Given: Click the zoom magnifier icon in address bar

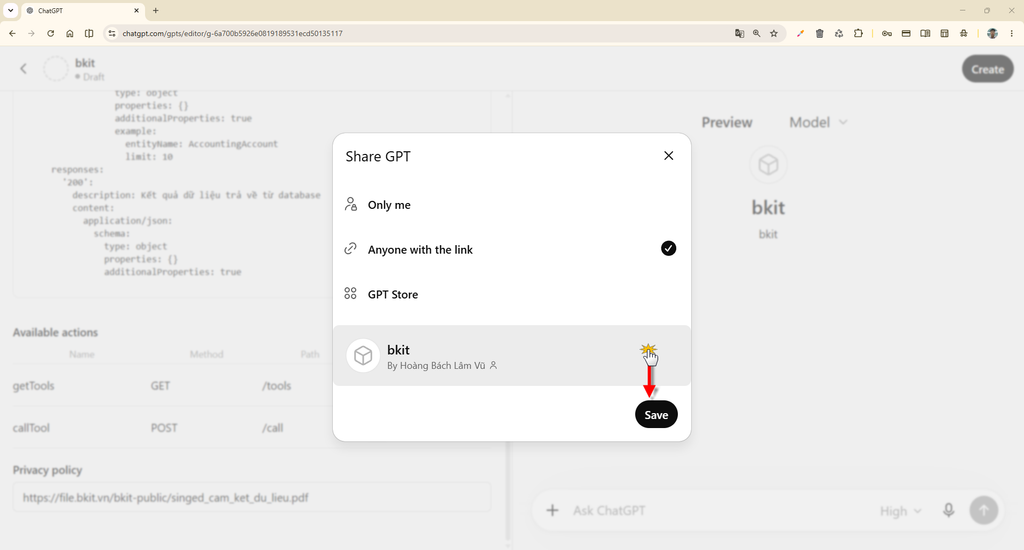Looking at the screenshot, I should (756, 33).
